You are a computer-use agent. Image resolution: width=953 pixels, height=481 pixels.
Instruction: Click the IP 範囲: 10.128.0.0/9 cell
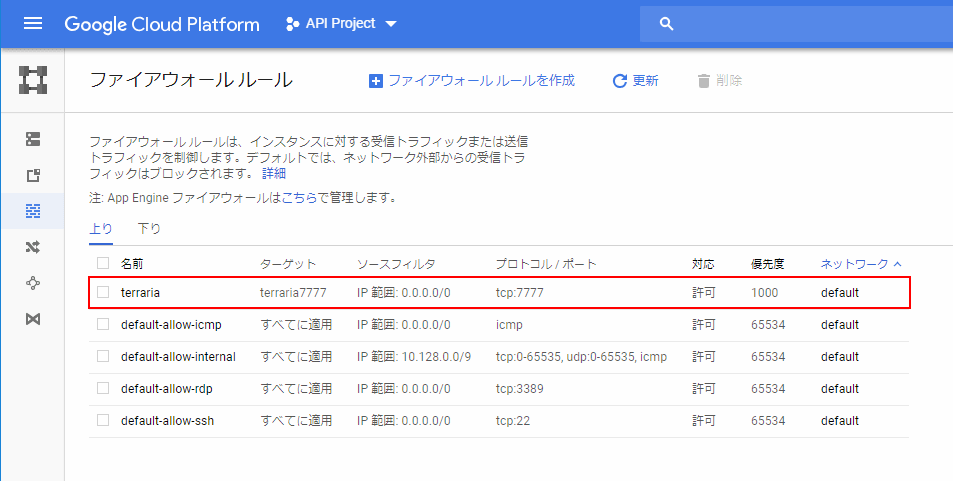point(414,356)
